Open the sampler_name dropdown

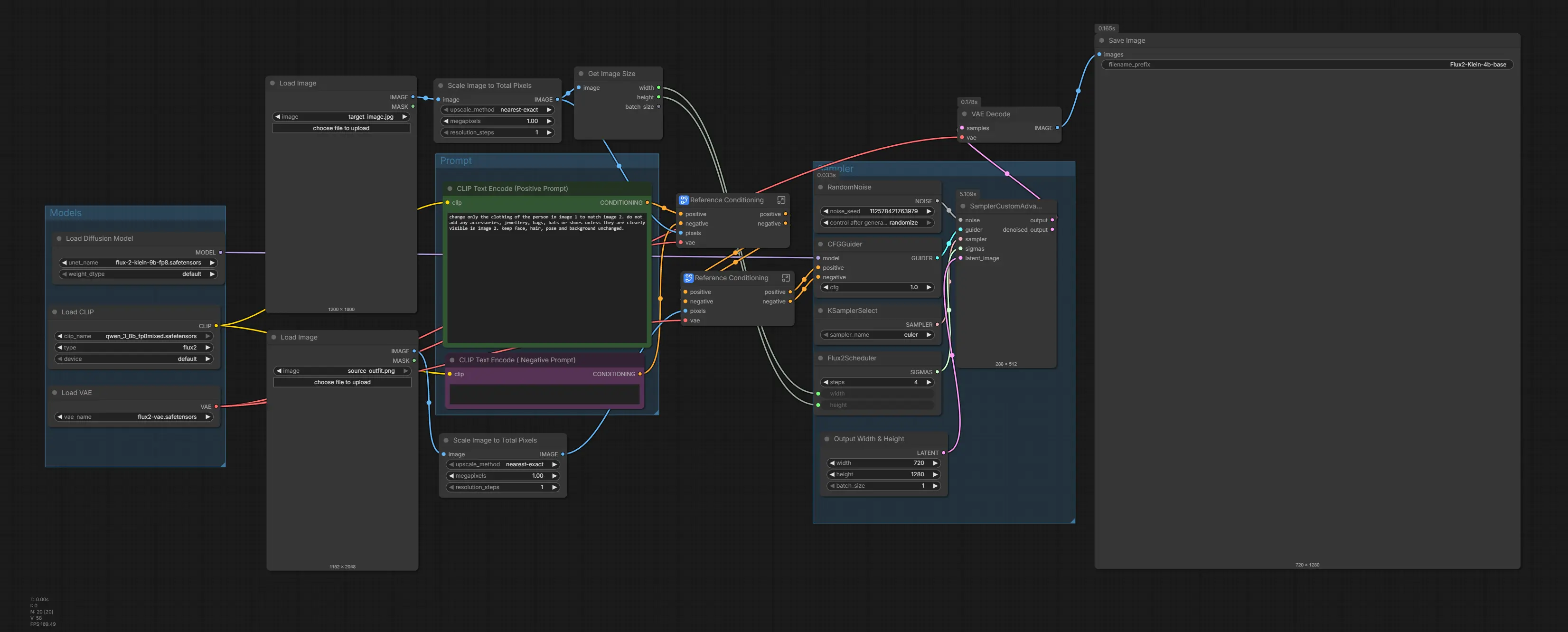coord(877,335)
